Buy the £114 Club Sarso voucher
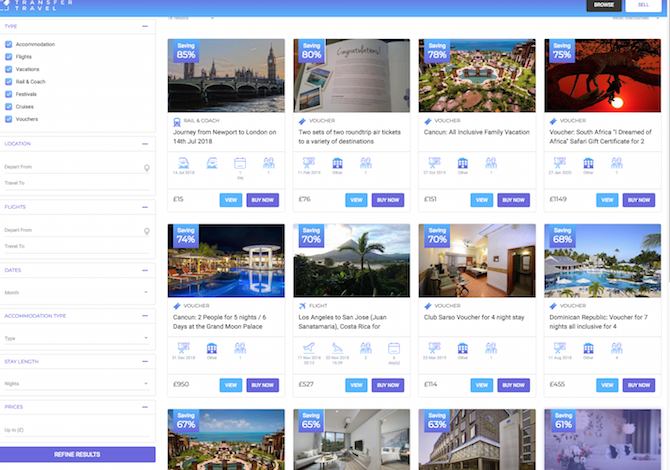Screen dimensions: 670x470 coord(513,385)
